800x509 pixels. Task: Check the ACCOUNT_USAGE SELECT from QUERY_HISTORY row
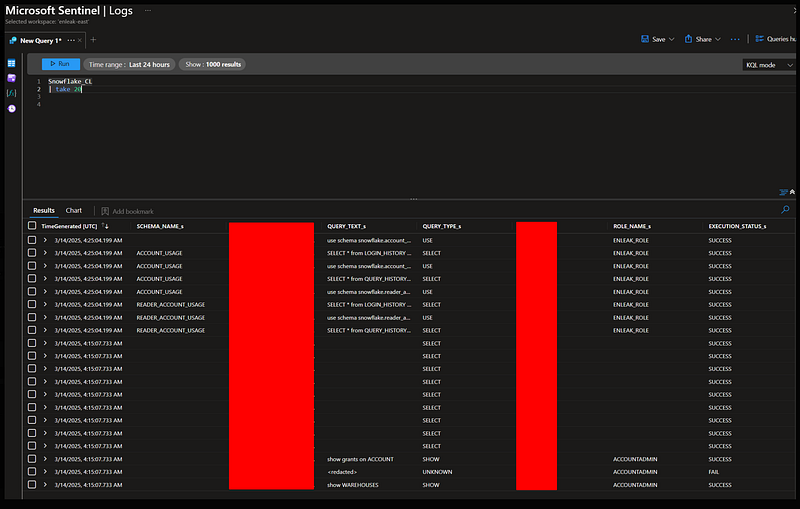(32, 278)
